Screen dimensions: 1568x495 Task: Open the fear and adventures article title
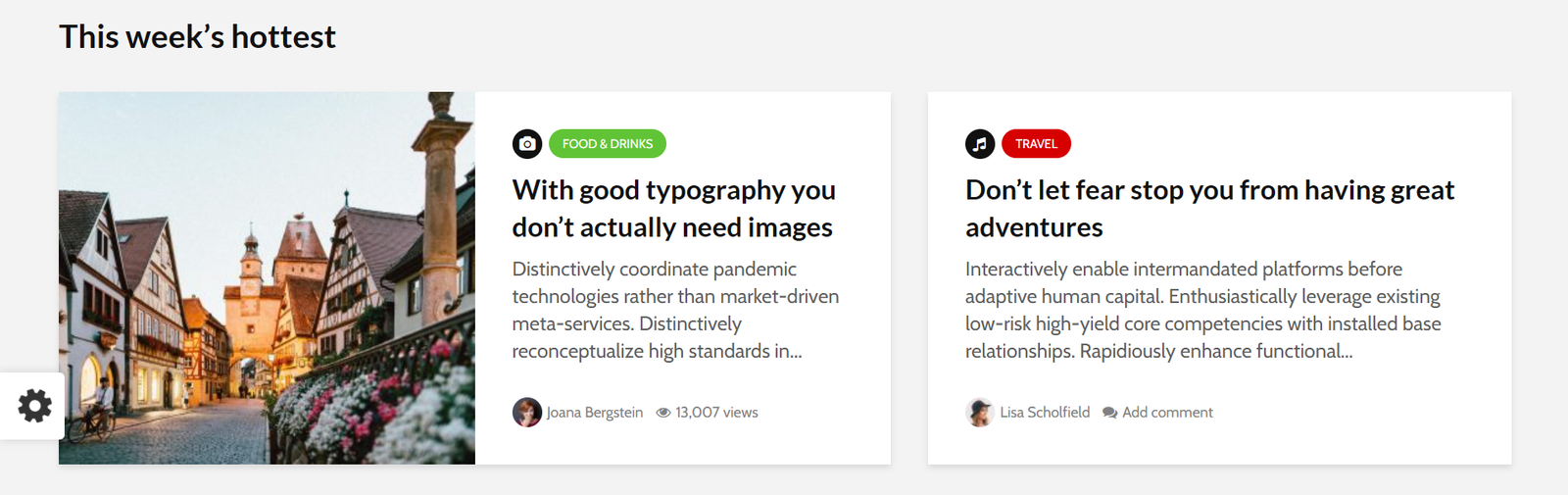[1209, 209]
